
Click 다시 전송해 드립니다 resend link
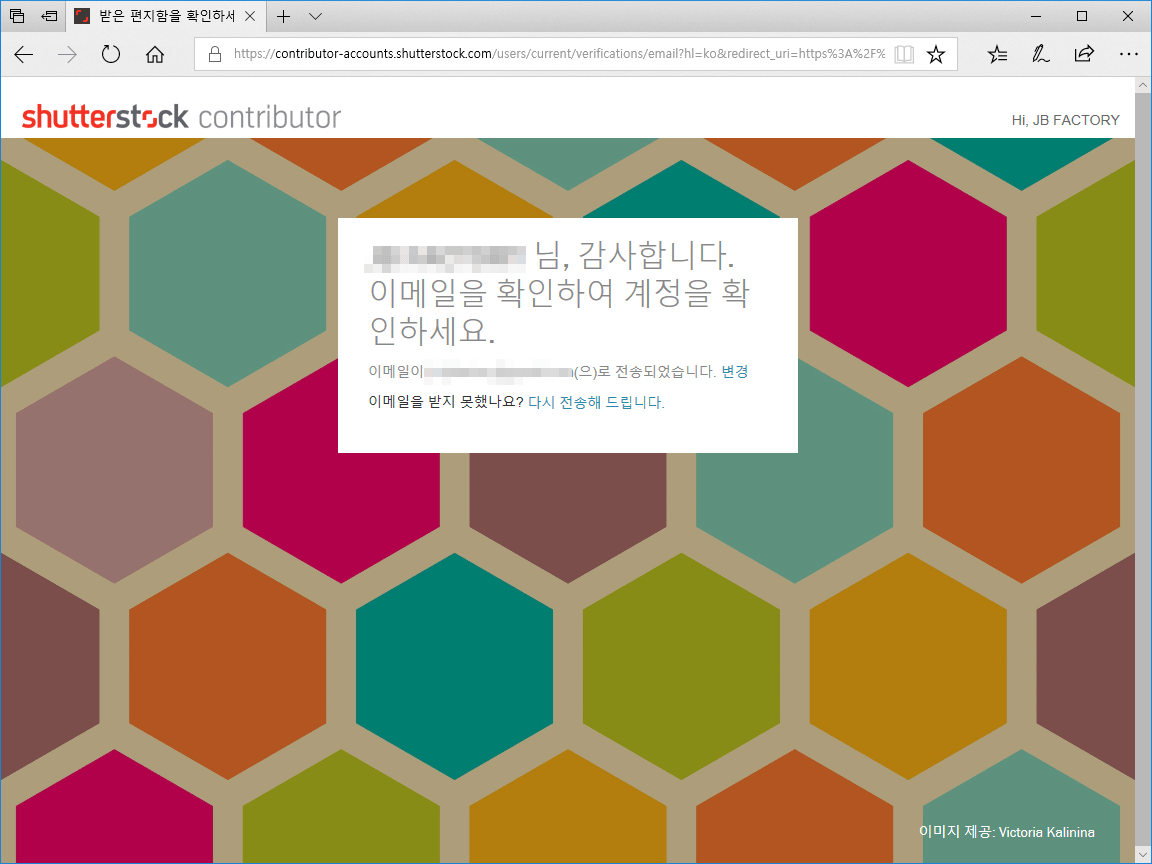[596, 403]
